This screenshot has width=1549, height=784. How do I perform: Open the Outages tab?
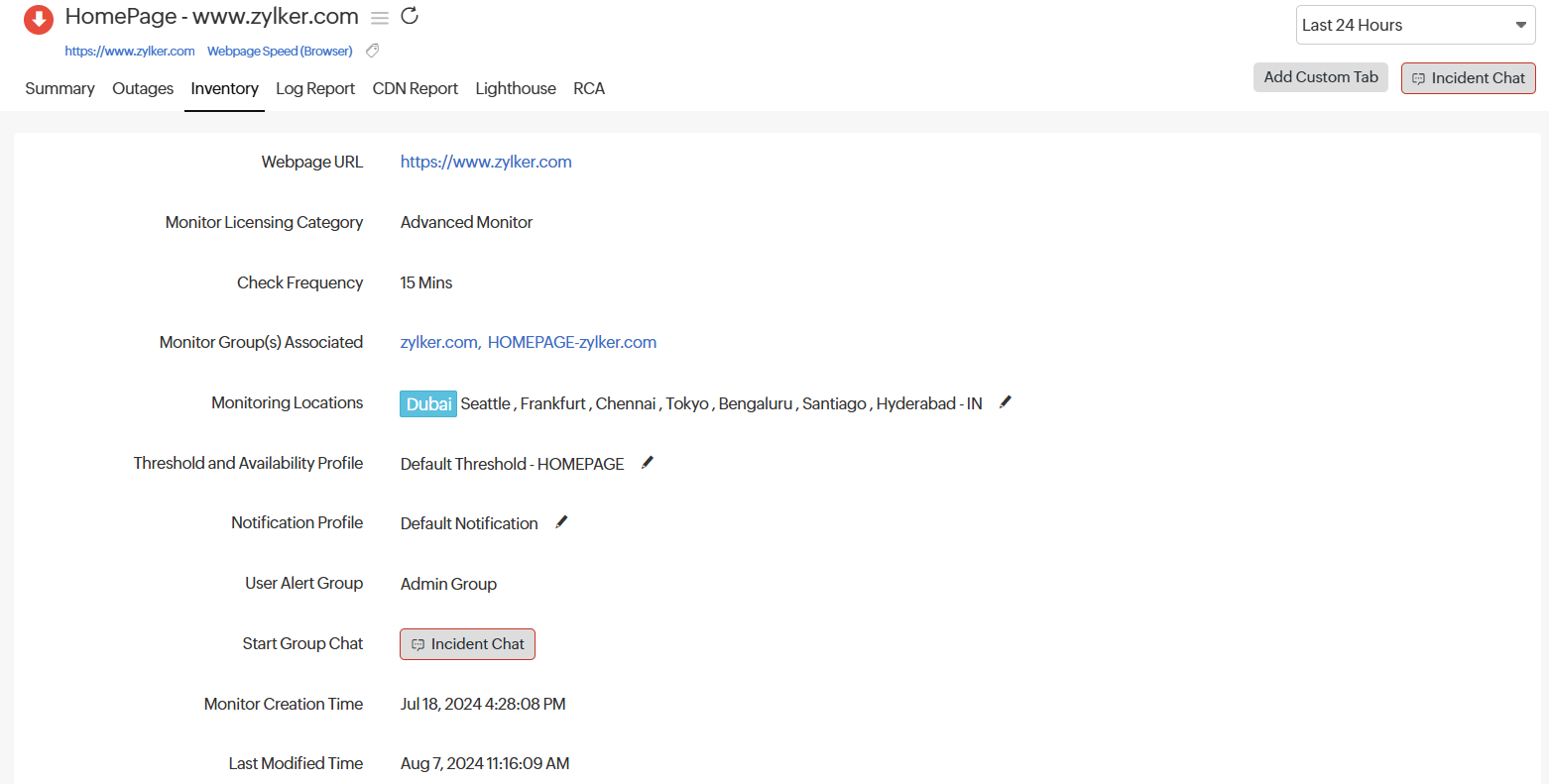point(143,88)
